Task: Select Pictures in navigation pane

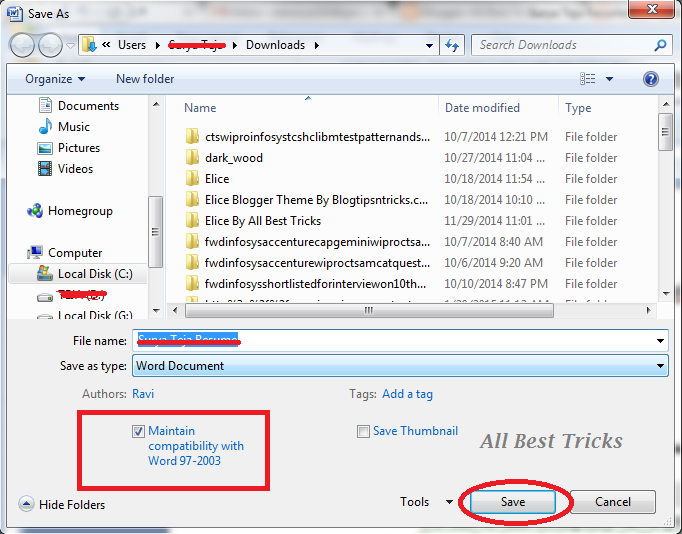Action: pos(79,148)
